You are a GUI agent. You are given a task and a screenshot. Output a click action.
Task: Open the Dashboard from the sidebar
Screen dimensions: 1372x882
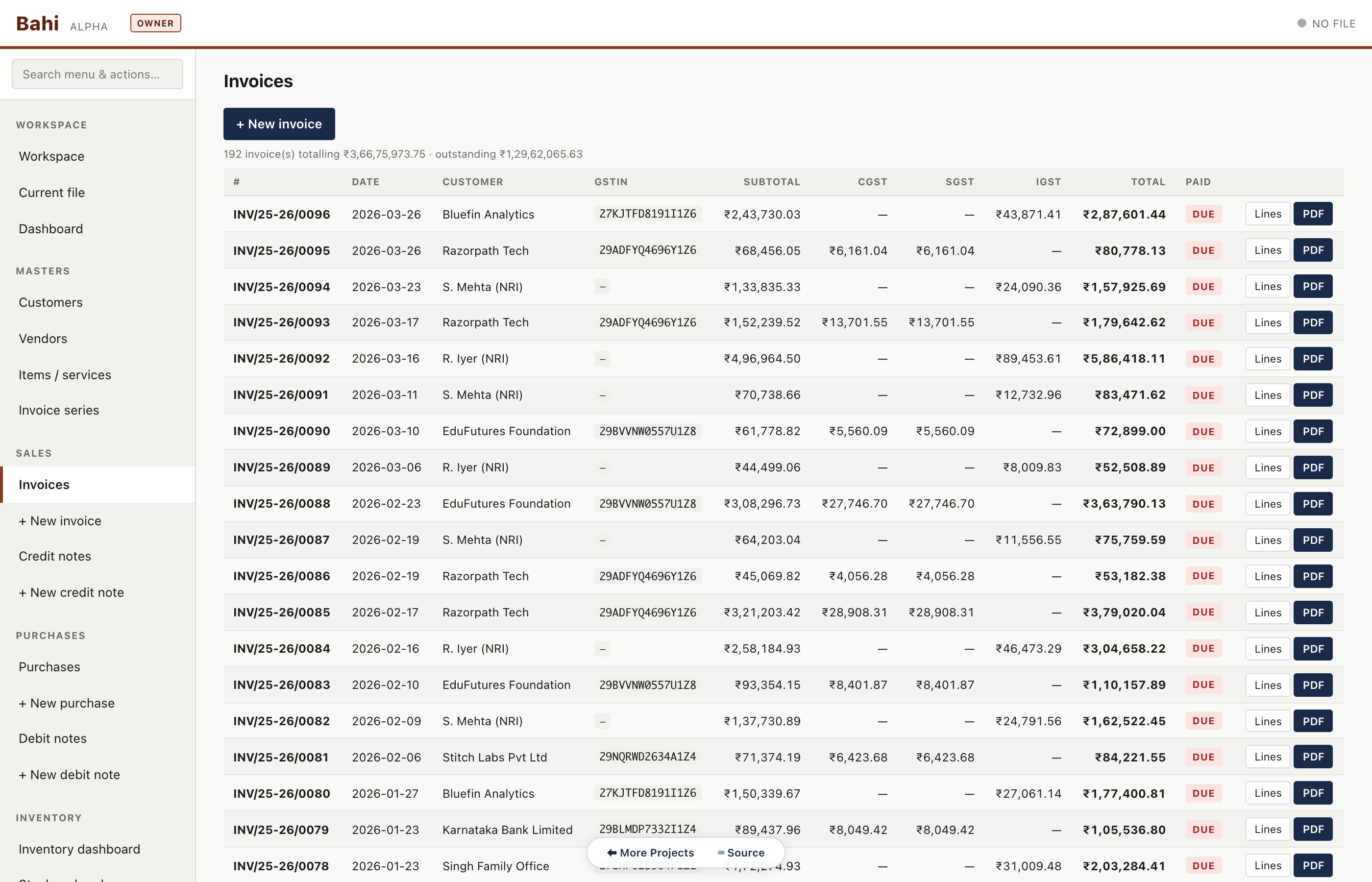coord(50,228)
